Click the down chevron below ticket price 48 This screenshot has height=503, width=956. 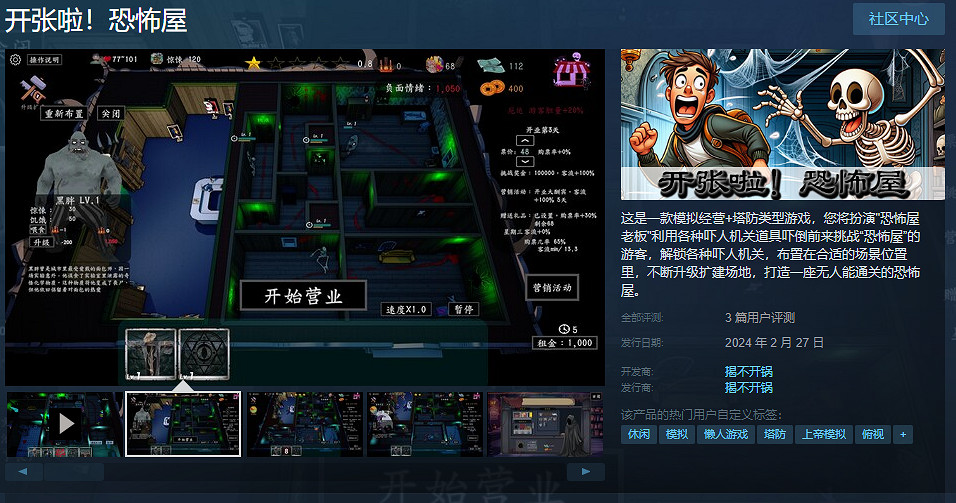[x=525, y=162]
